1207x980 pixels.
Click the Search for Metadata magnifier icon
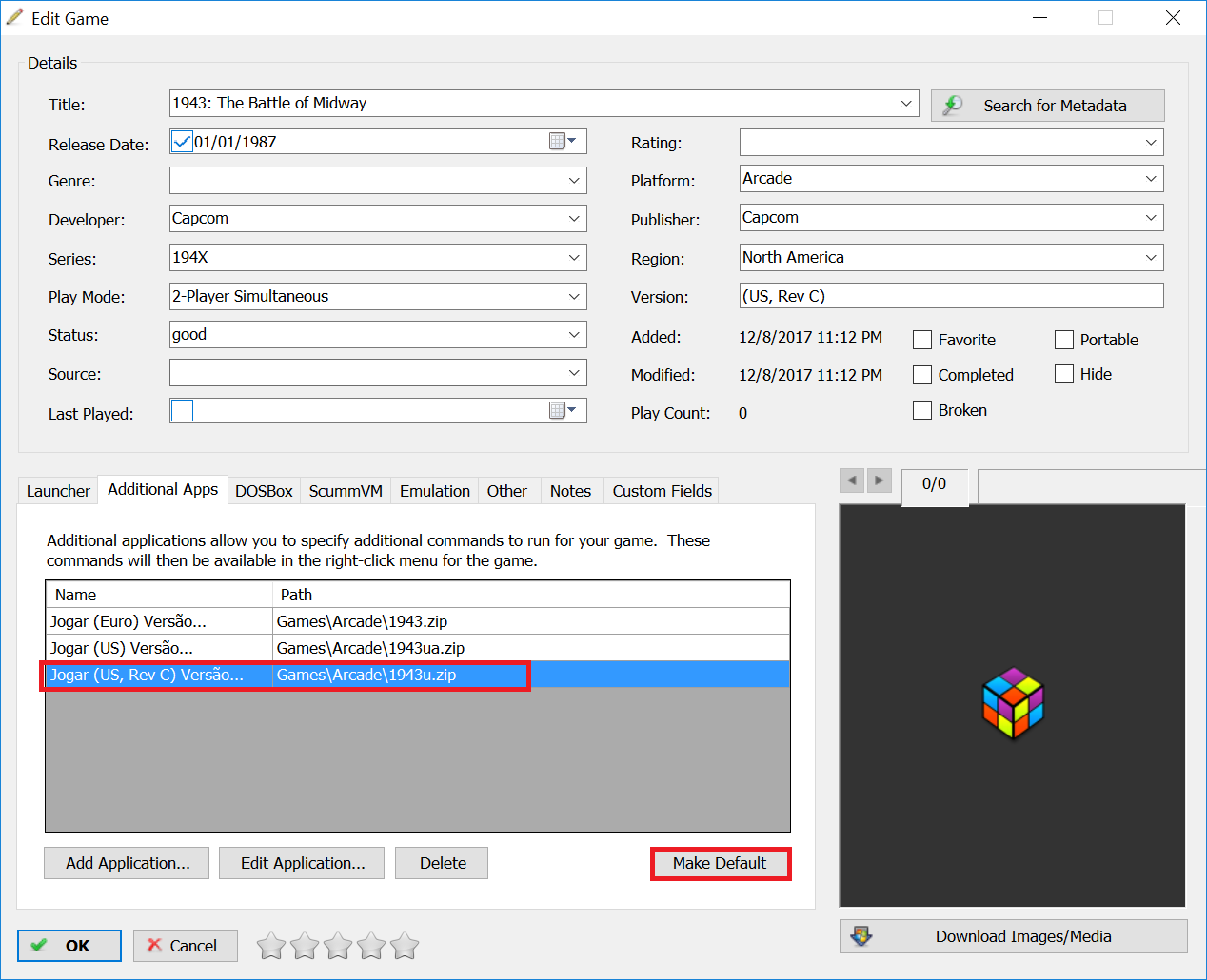[x=952, y=106]
